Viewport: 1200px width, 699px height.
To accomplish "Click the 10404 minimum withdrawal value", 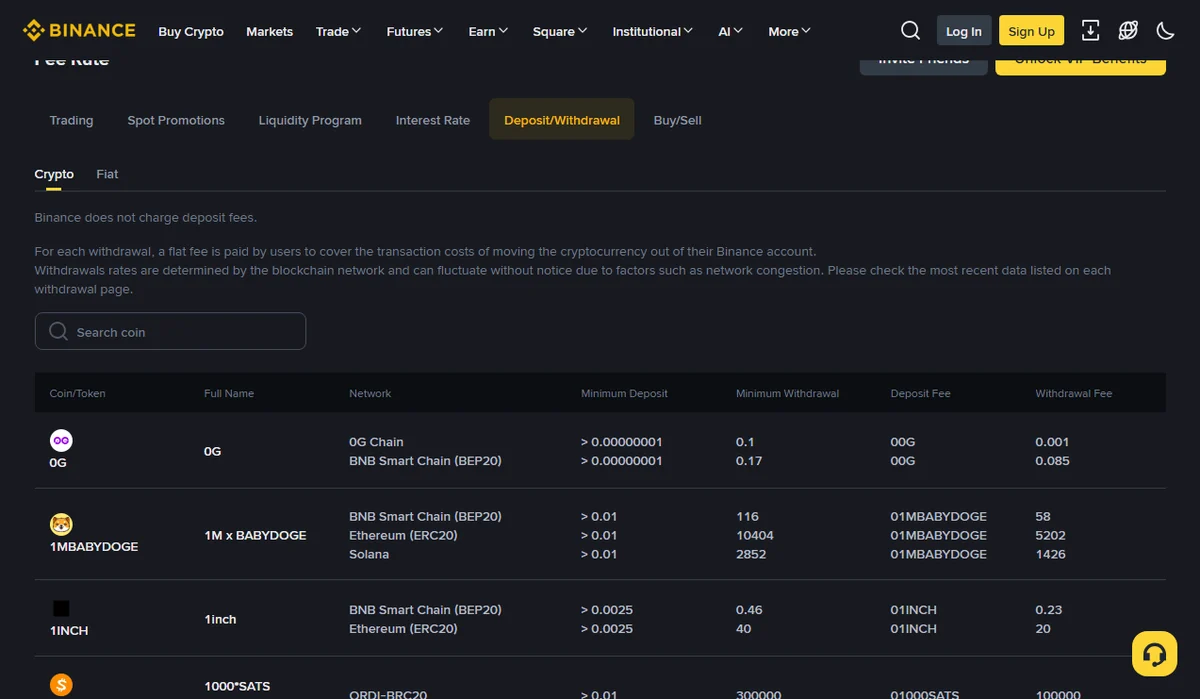I will click(x=755, y=535).
